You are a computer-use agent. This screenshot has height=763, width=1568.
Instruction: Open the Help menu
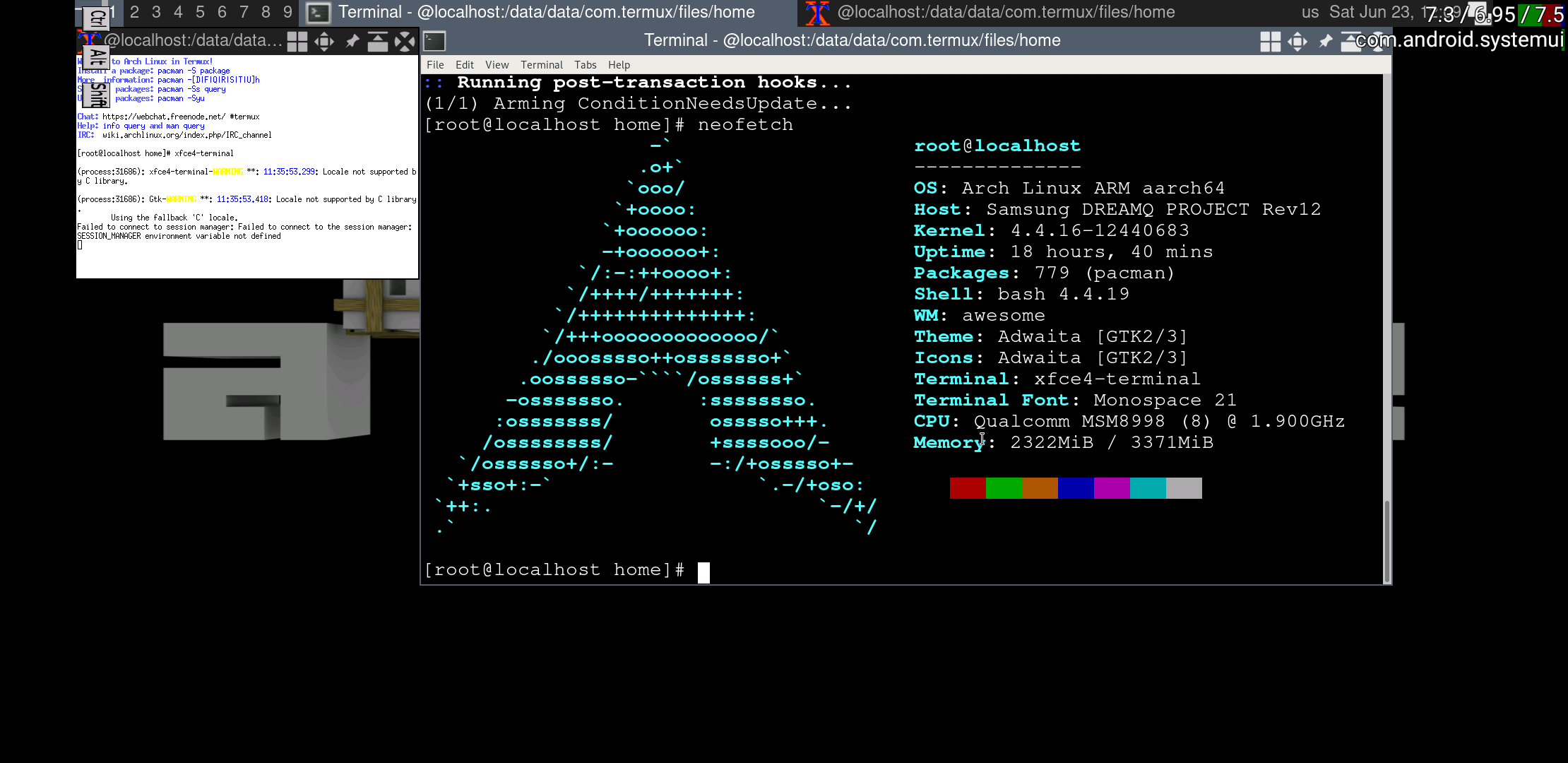click(619, 64)
